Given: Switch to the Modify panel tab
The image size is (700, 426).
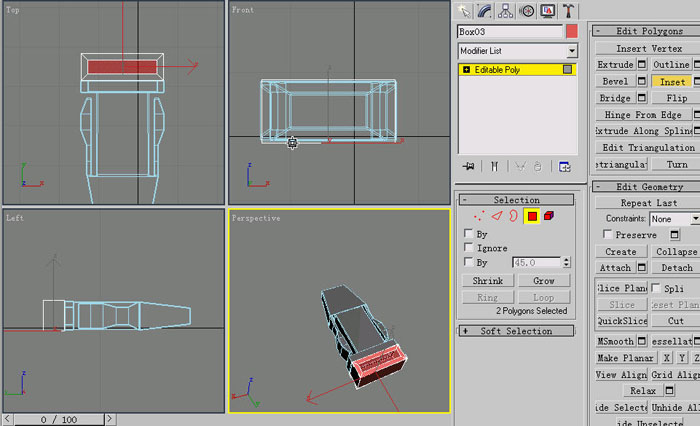Looking at the screenshot, I should click(484, 11).
